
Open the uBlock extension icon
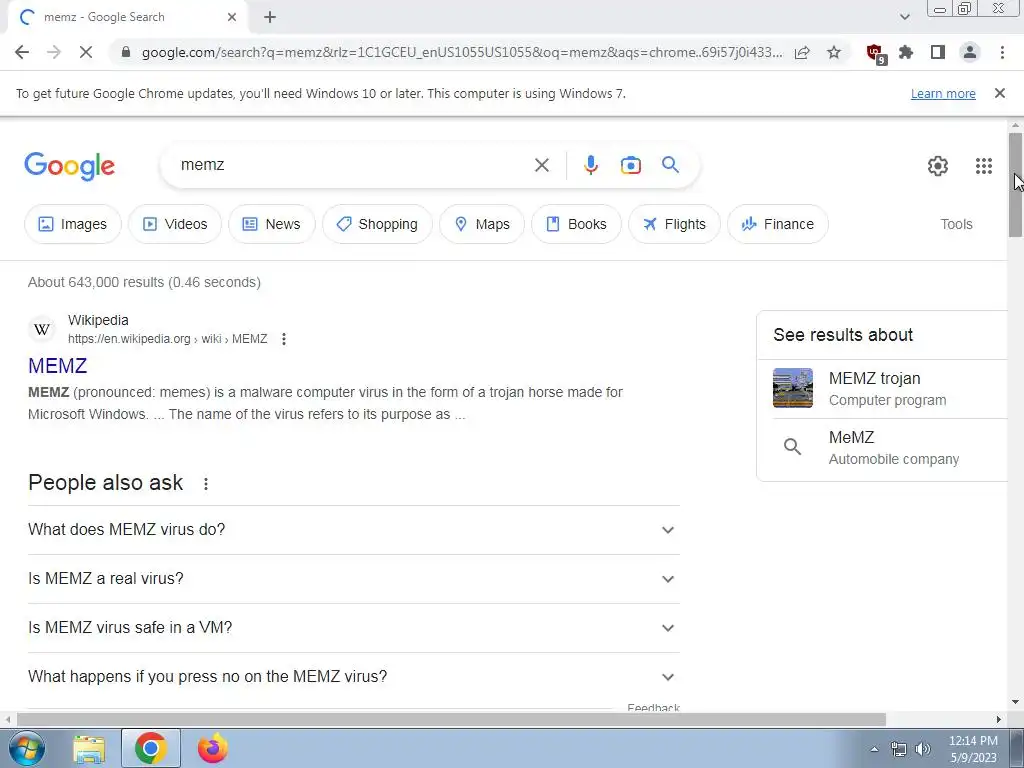tap(875, 54)
